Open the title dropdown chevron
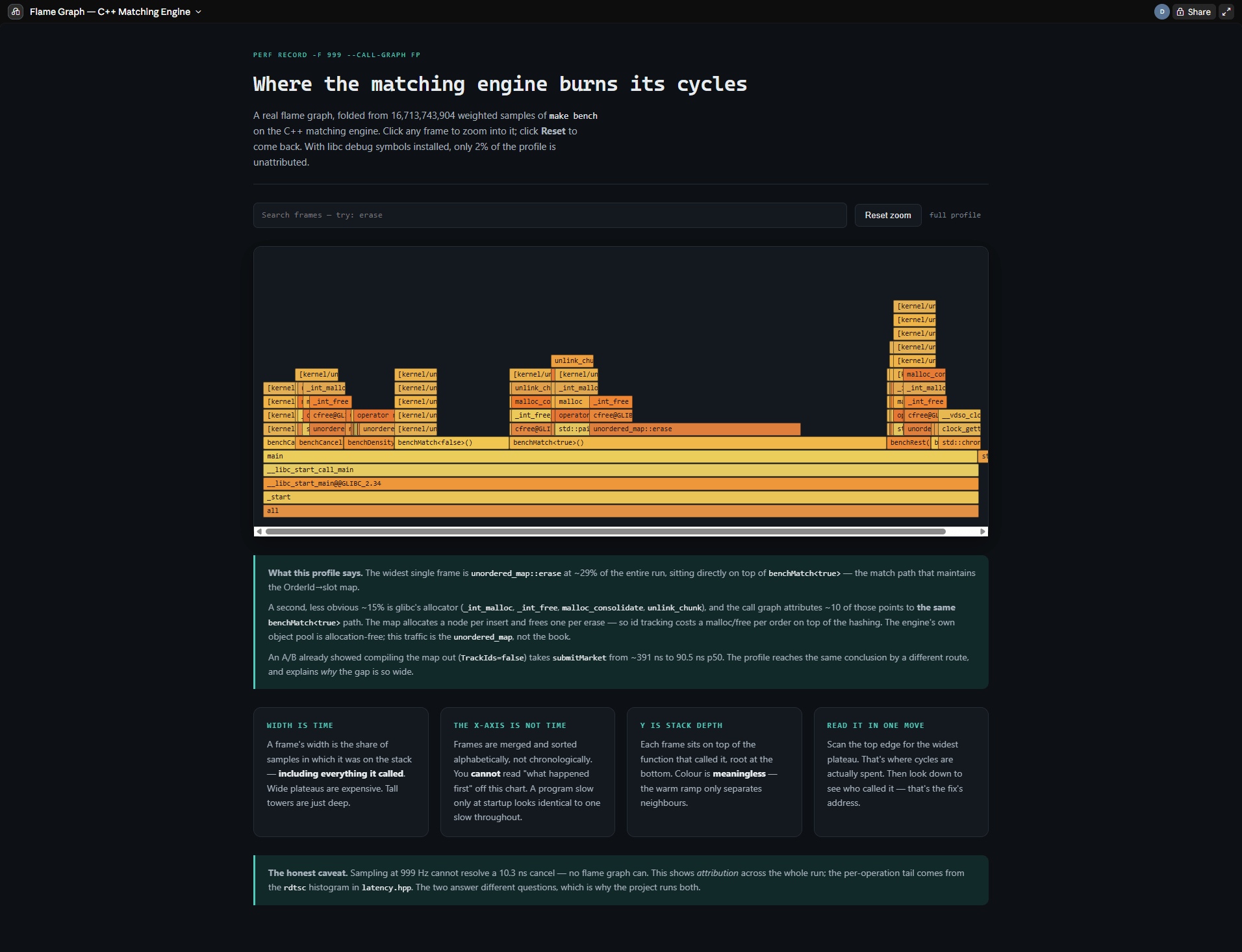This screenshot has height=952, width=1242. pos(198,12)
